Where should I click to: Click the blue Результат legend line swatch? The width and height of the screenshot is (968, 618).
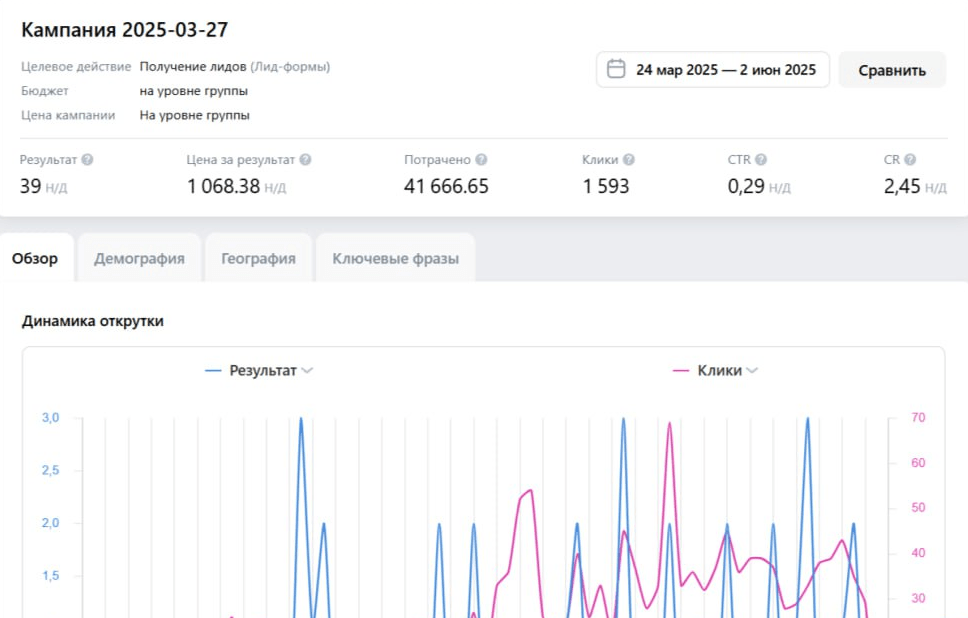pos(213,371)
